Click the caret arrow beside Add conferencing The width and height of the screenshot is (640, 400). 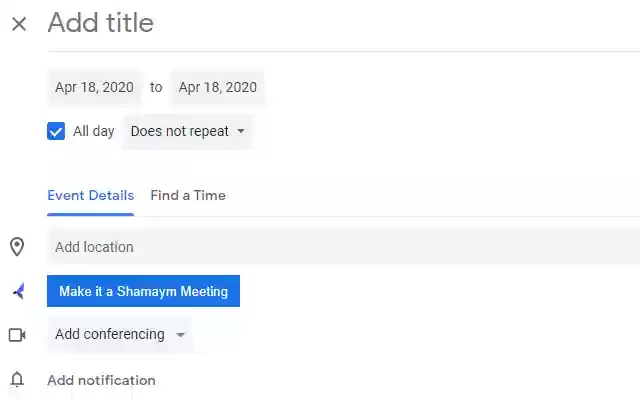[181, 335]
